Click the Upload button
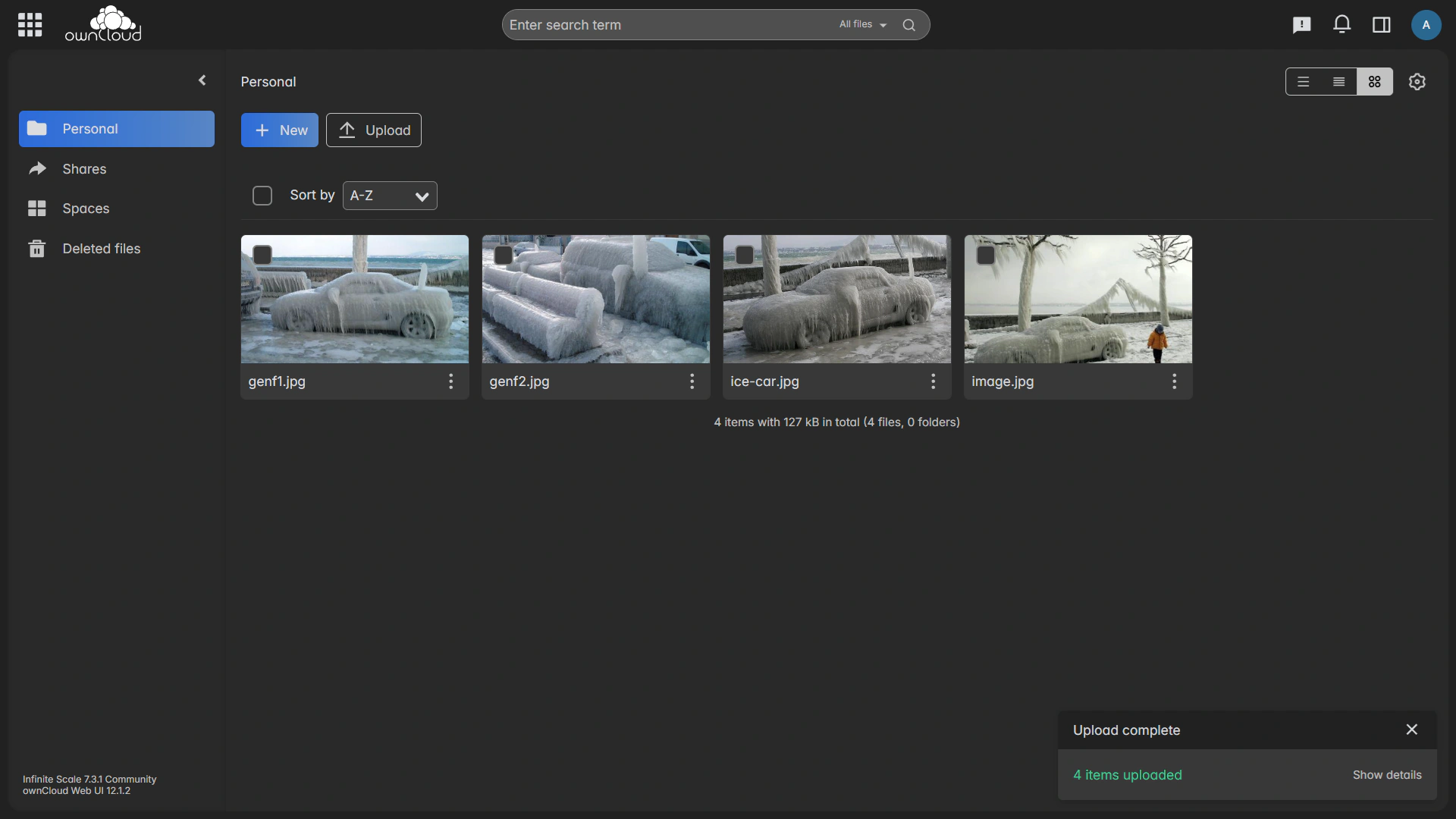Image resolution: width=1456 pixels, height=819 pixels. [374, 130]
